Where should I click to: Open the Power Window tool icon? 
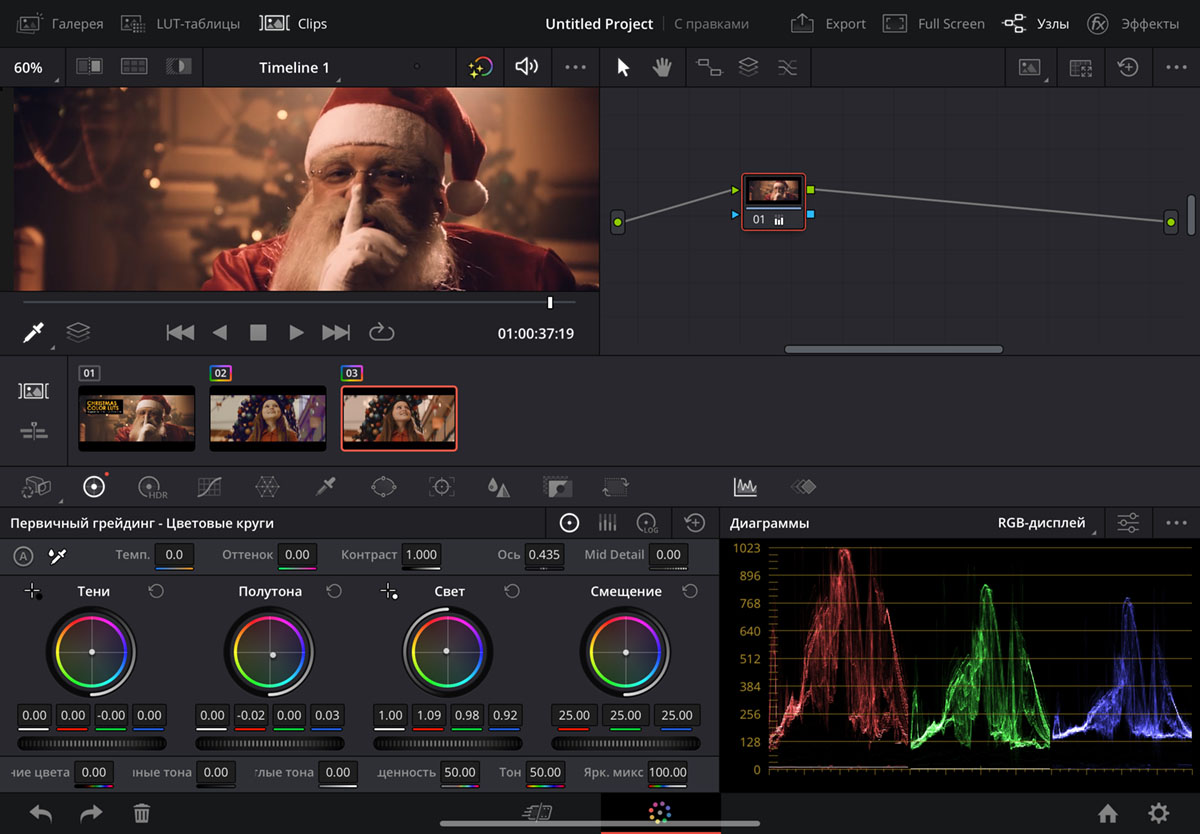coord(384,487)
